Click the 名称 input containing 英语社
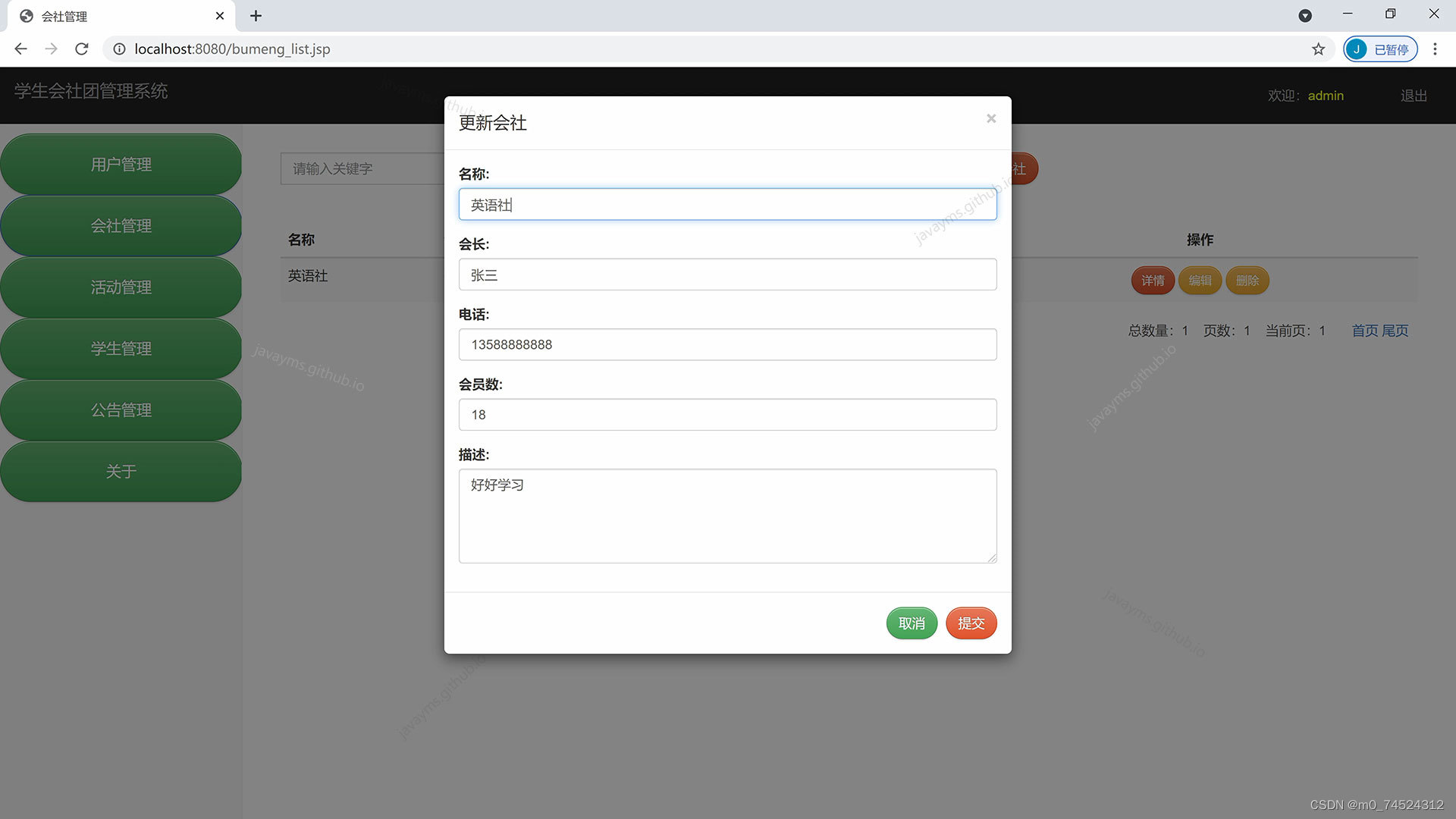The width and height of the screenshot is (1456, 819). (727, 205)
